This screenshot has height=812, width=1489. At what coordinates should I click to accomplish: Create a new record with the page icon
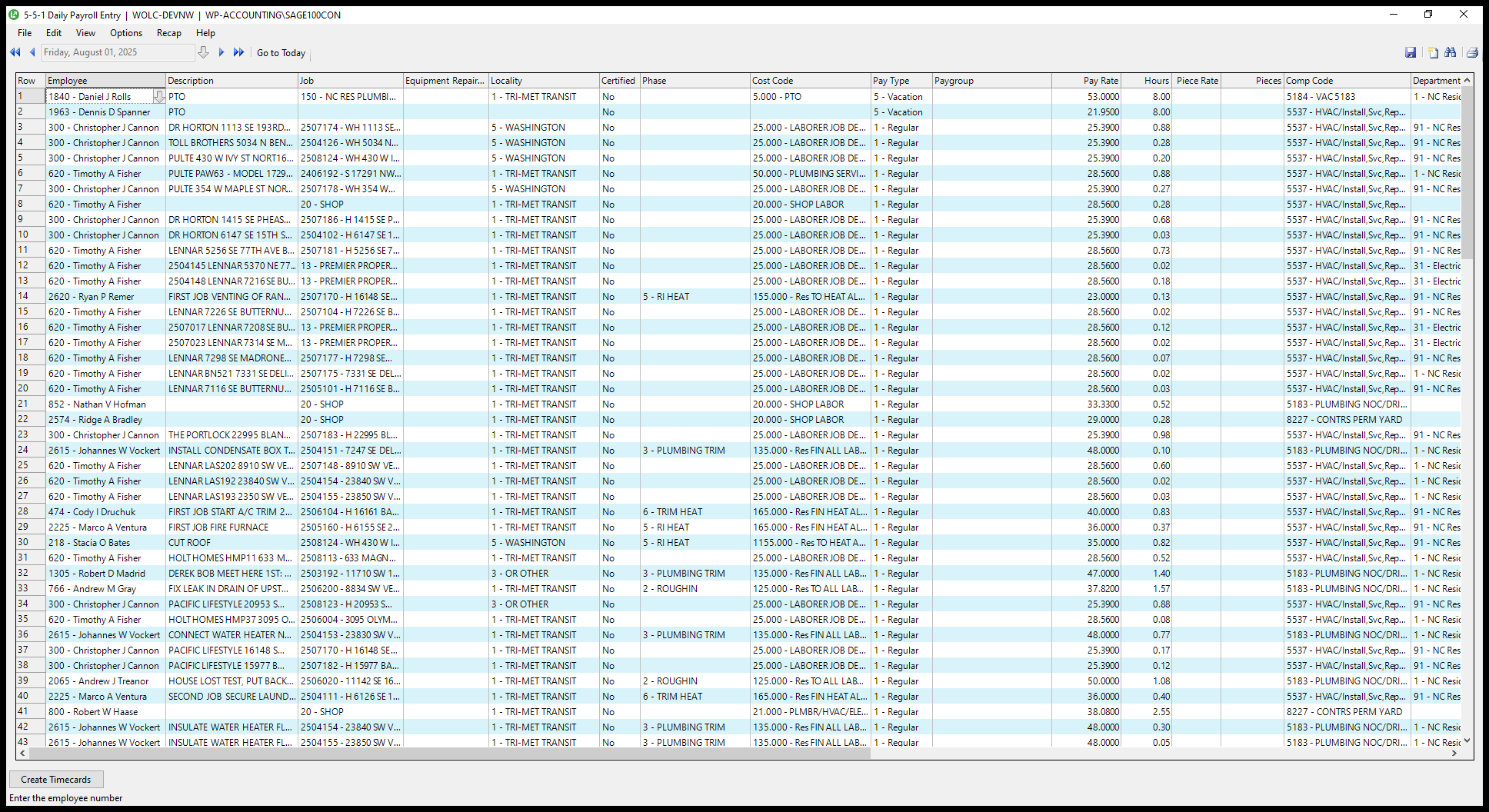pyautogui.click(x=1433, y=52)
